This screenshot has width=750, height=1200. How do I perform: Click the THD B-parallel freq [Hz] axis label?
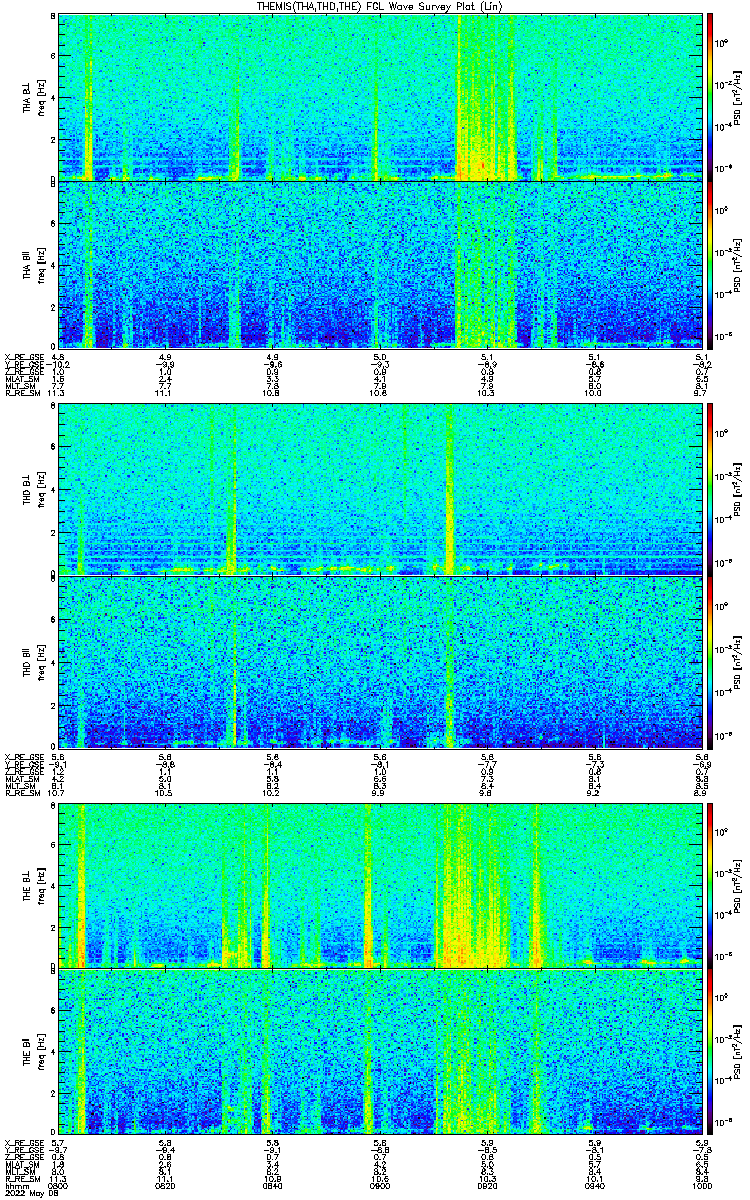pyautogui.click(x=40, y=661)
